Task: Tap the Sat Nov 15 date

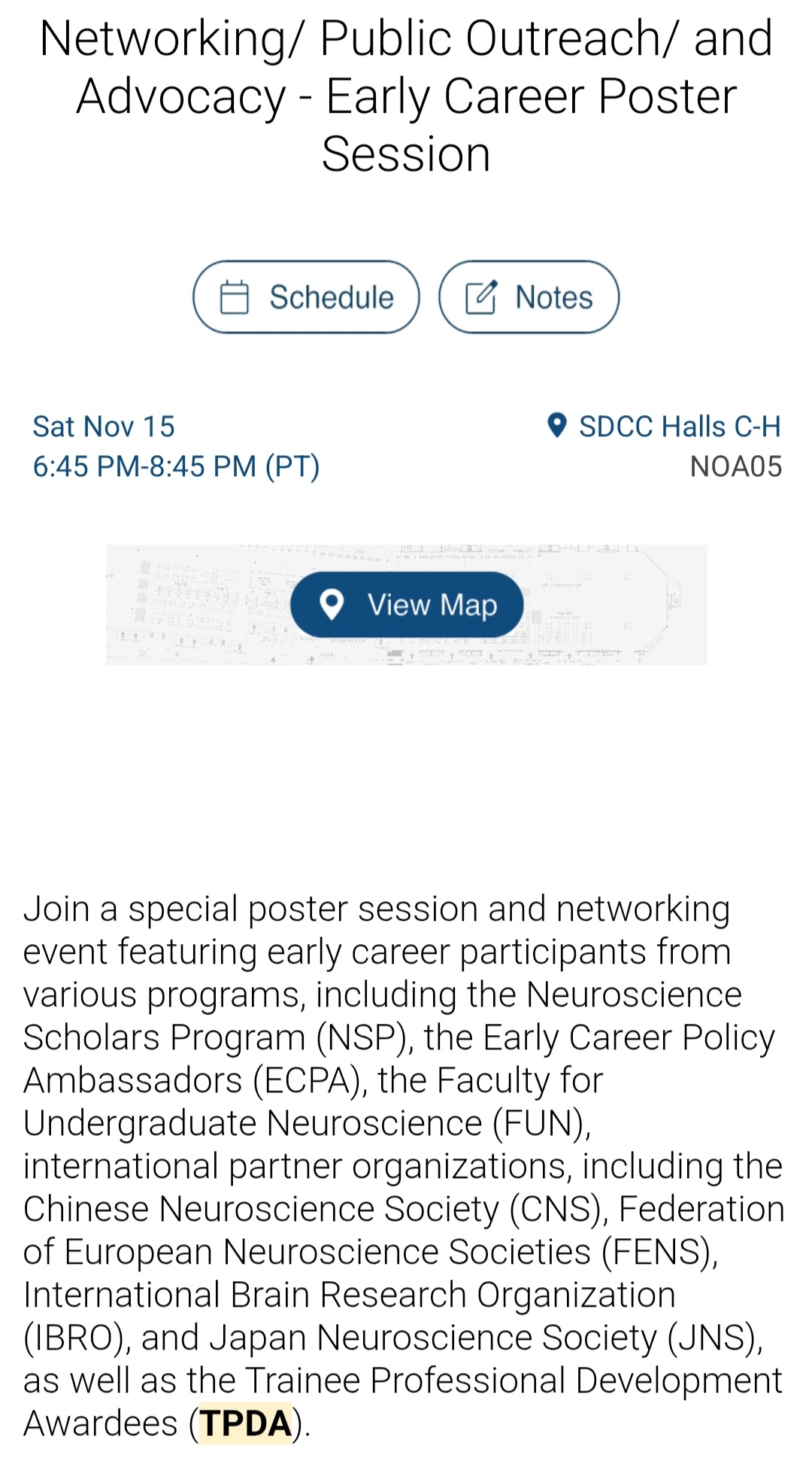Action: click(x=104, y=427)
